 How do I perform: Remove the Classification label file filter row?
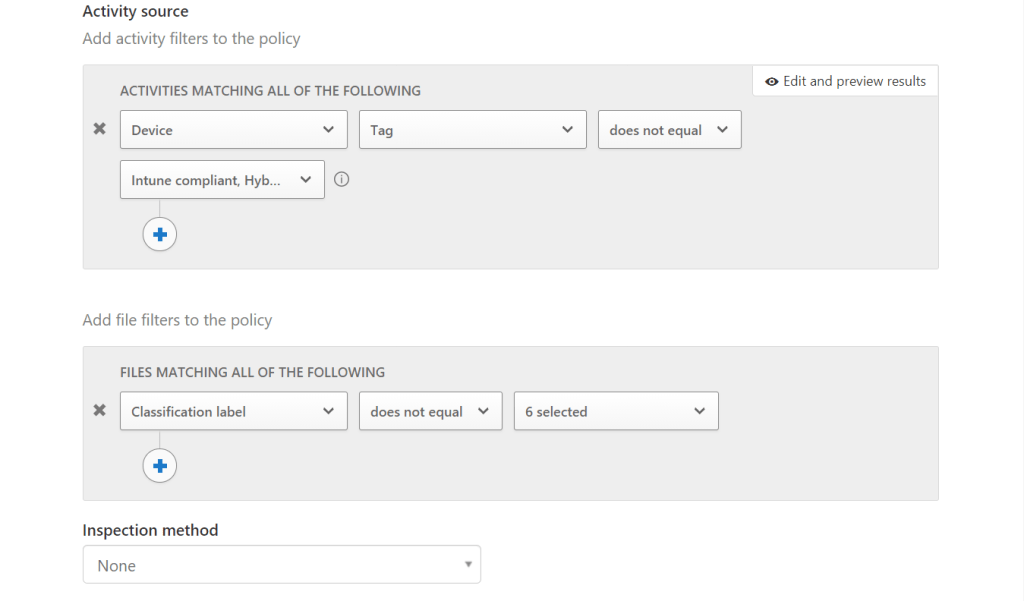point(99,410)
